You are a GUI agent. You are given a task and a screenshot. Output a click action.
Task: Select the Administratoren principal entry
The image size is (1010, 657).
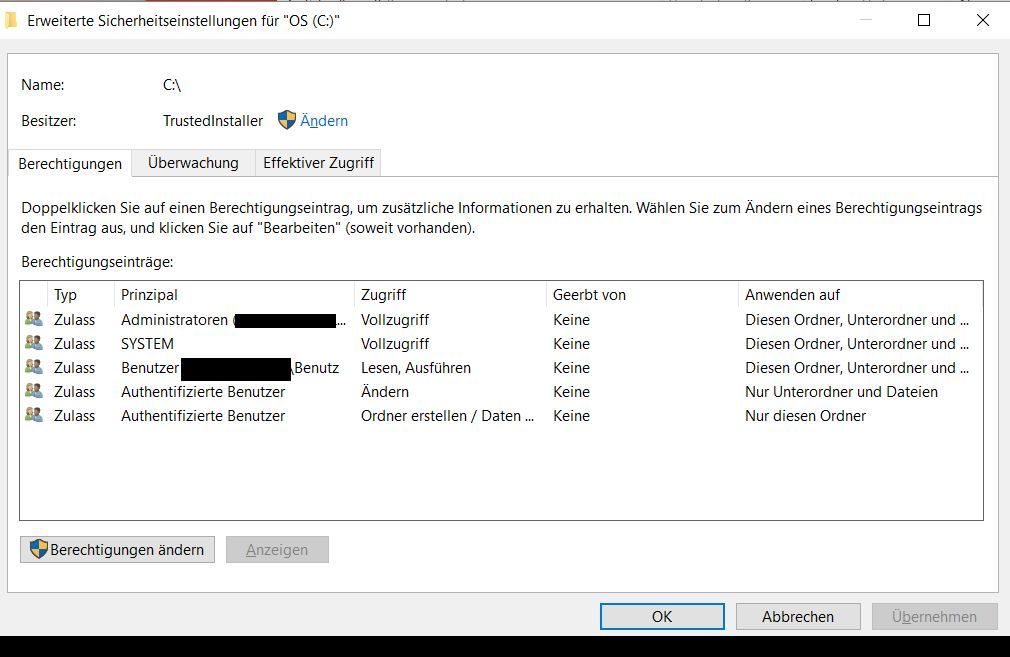click(x=500, y=319)
